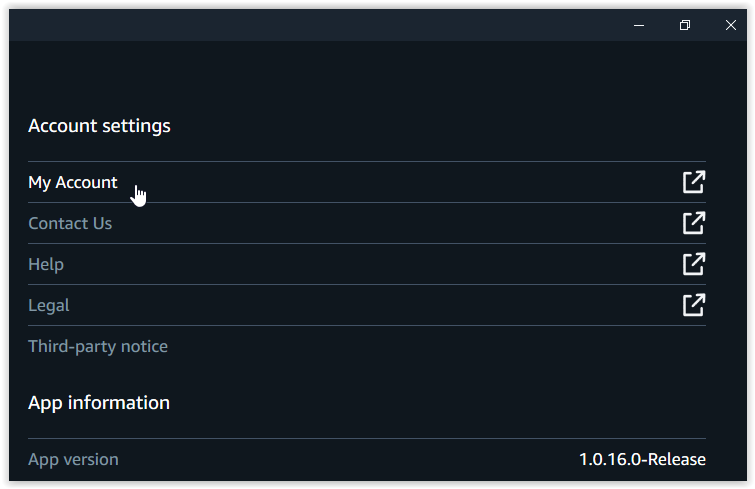Close the settings window
Viewport: 755px width, 489px height.
pos(731,25)
